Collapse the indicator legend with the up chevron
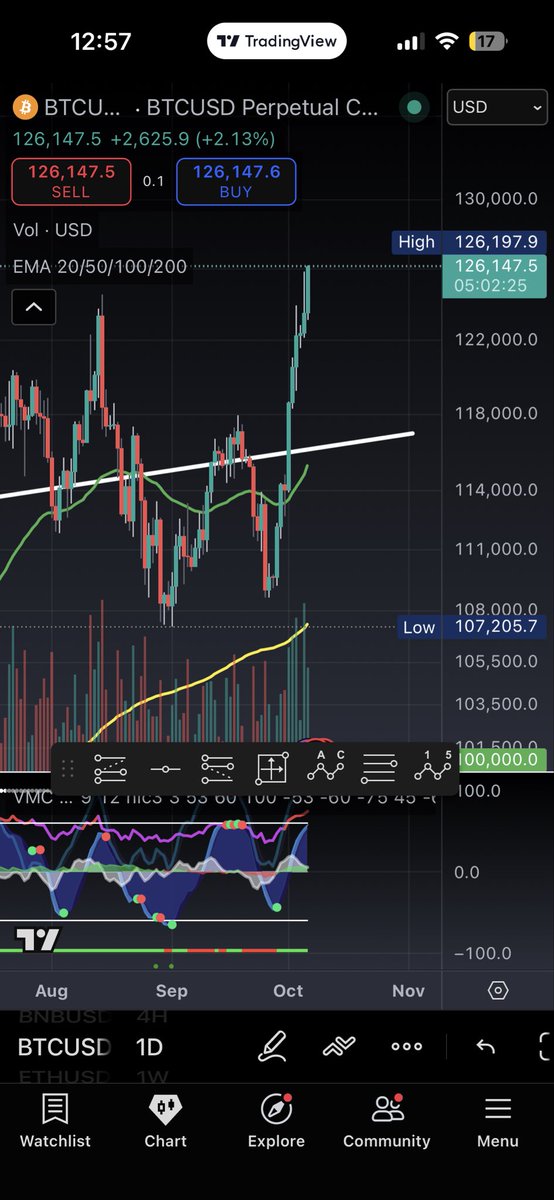This screenshot has height=1200, width=554. [34, 307]
